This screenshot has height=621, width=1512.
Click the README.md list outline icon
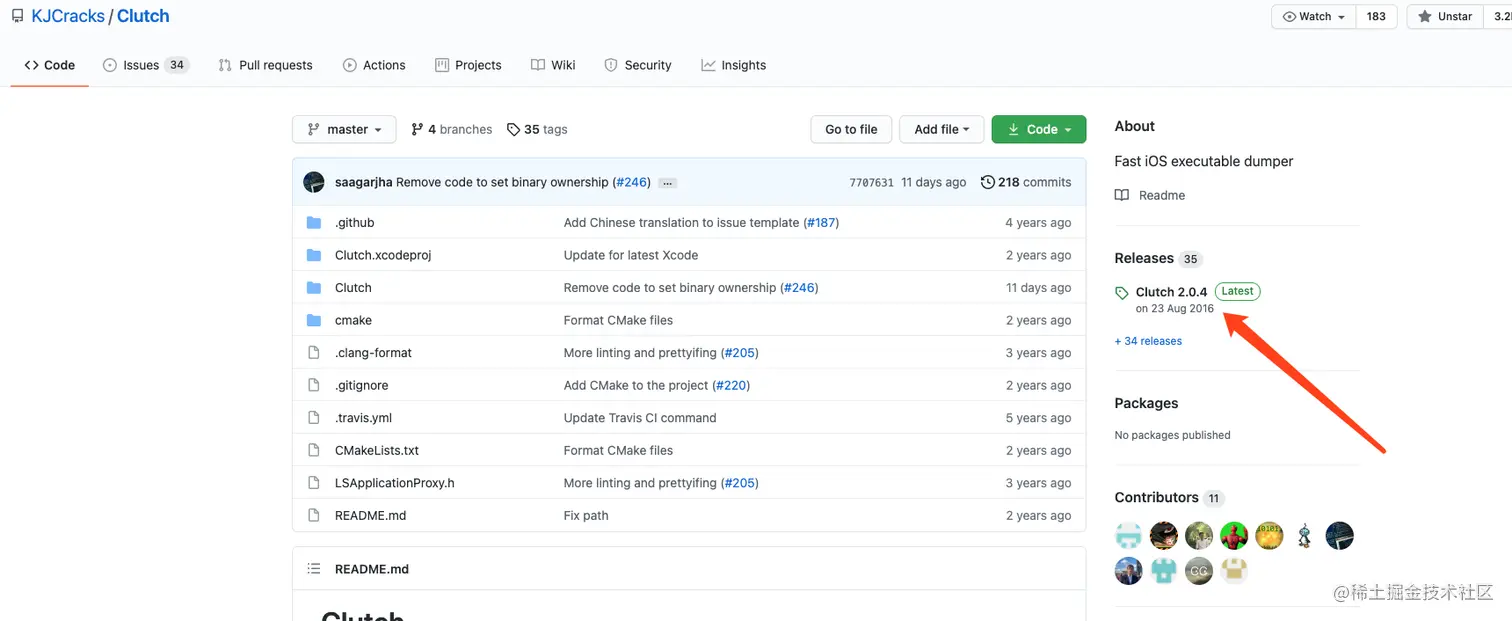coord(314,569)
